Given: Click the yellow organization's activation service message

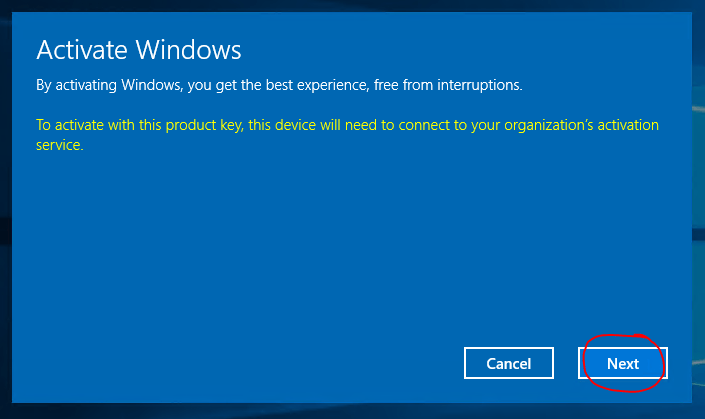Looking at the screenshot, I should pyautogui.click(x=347, y=134).
